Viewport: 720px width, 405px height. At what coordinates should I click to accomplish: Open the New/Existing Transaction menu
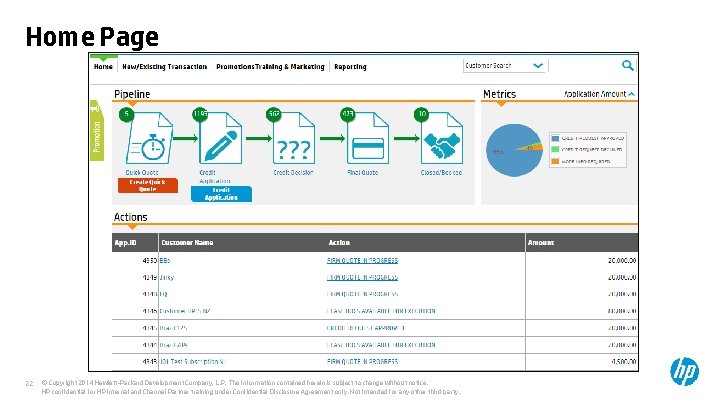(x=164, y=67)
